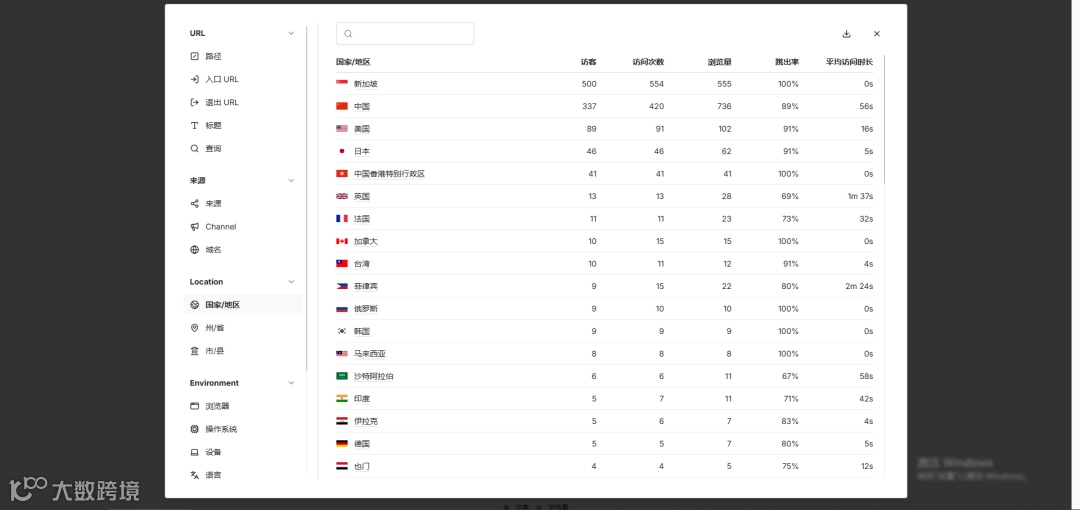
Task: Click the 中国香港特别行政区 row name
Action: tap(389, 174)
